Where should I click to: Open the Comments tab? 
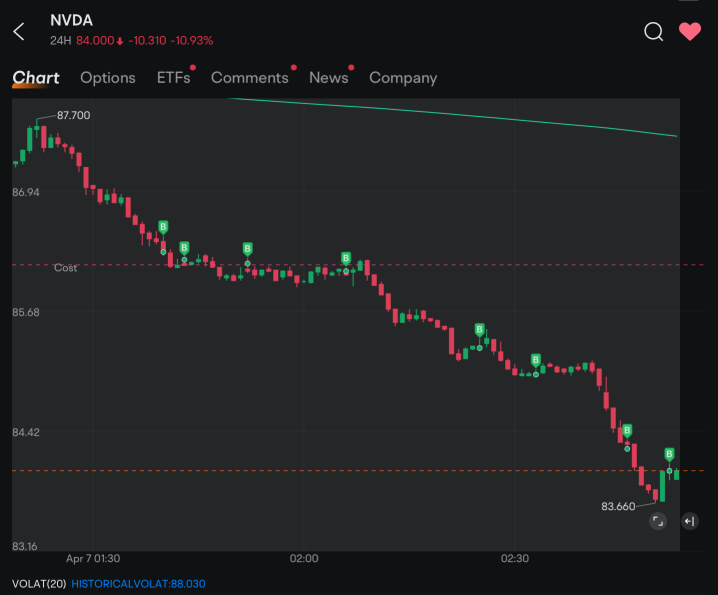click(250, 78)
